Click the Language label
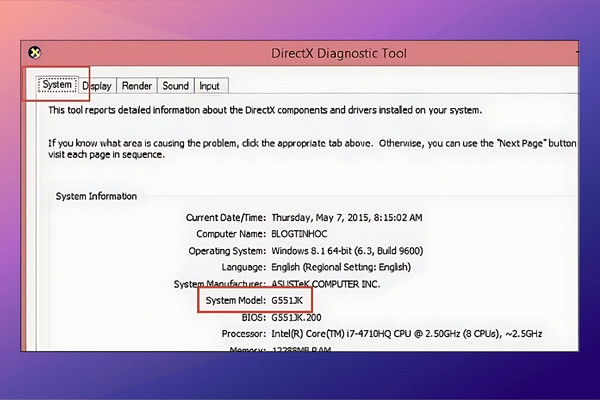 (x=243, y=267)
